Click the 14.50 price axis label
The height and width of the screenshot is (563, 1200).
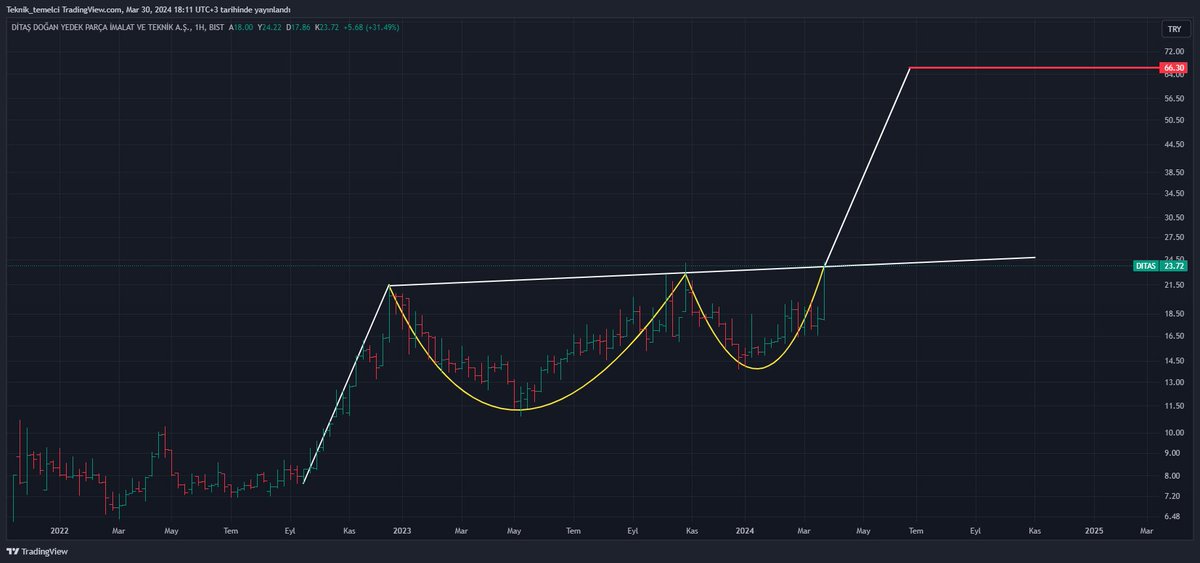pos(1173,360)
